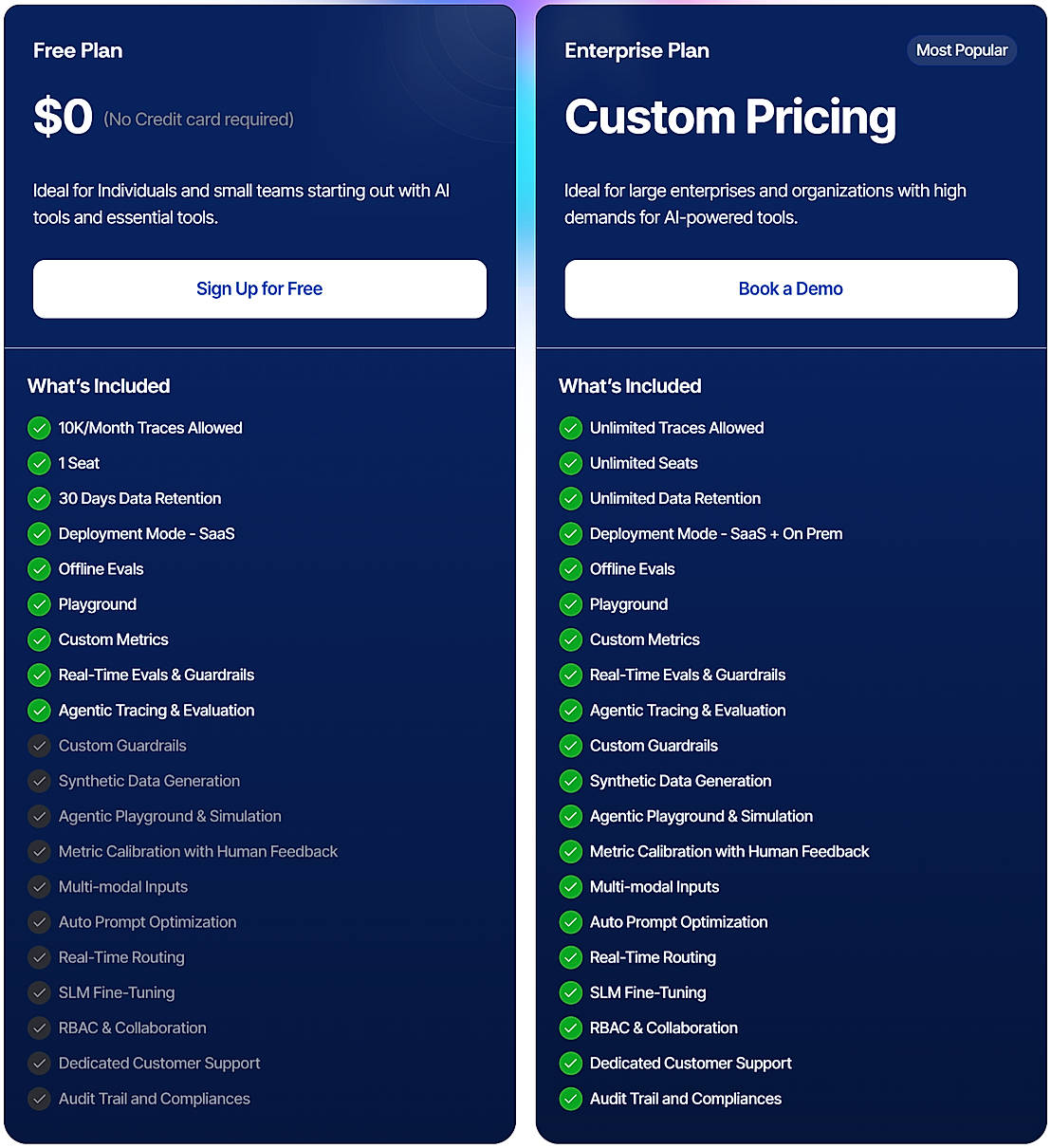Click gray check next to Free Plan SLM Fine-Tuning
This screenshot has height=1148, width=1051.
click(x=39, y=992)
